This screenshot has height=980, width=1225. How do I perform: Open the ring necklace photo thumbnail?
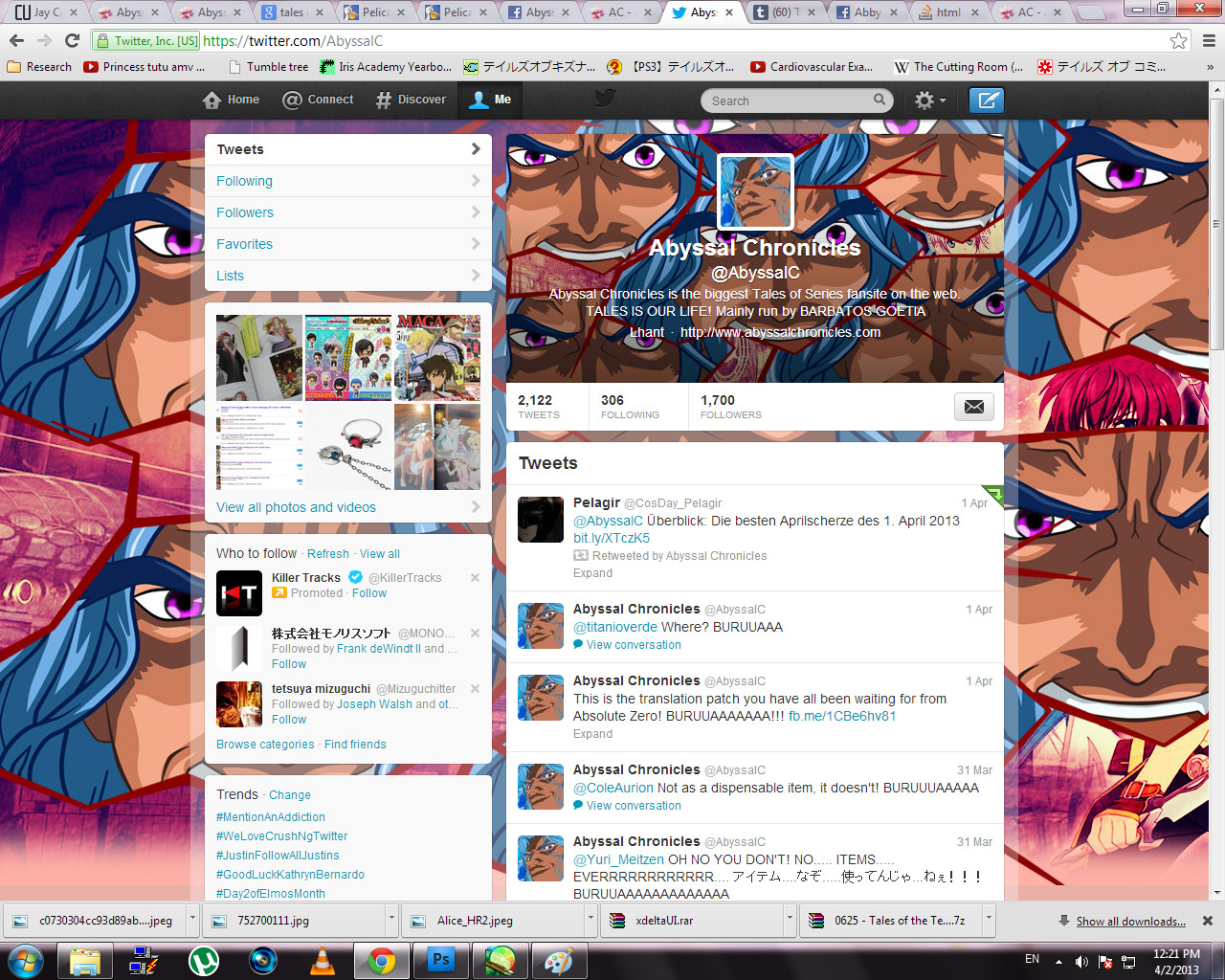pos(348,447)
